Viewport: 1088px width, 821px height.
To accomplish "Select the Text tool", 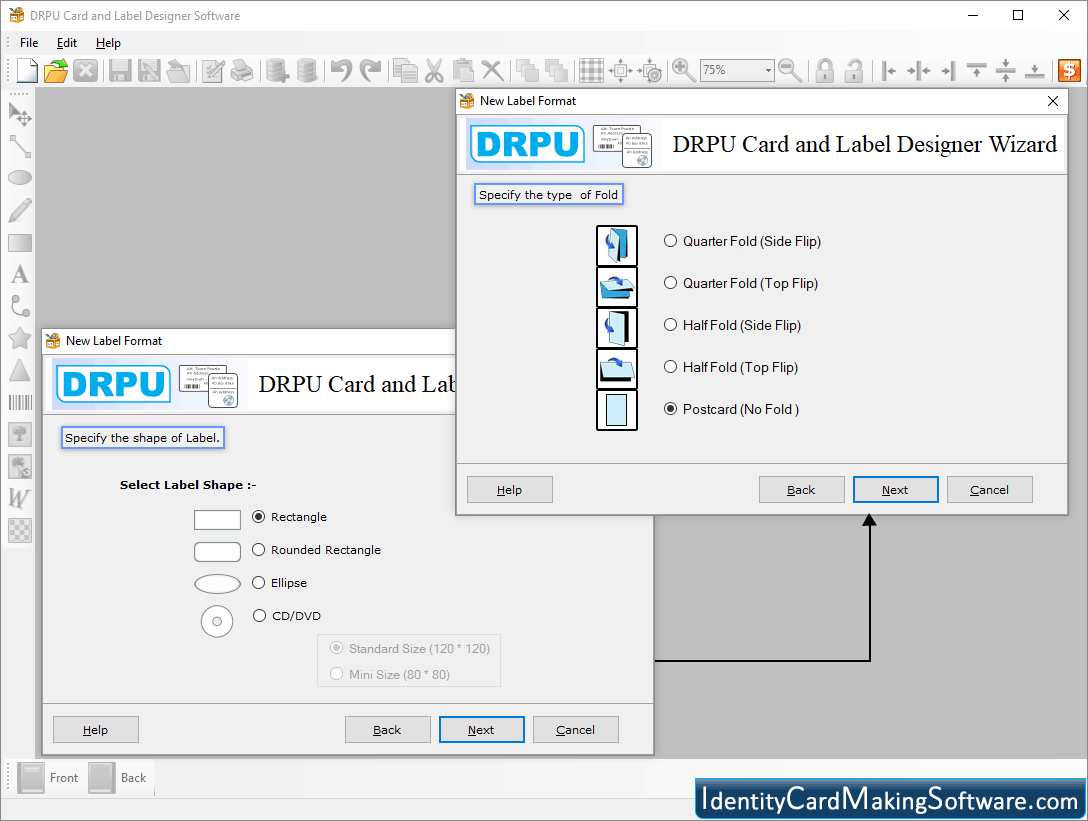I will pos(20,274).
